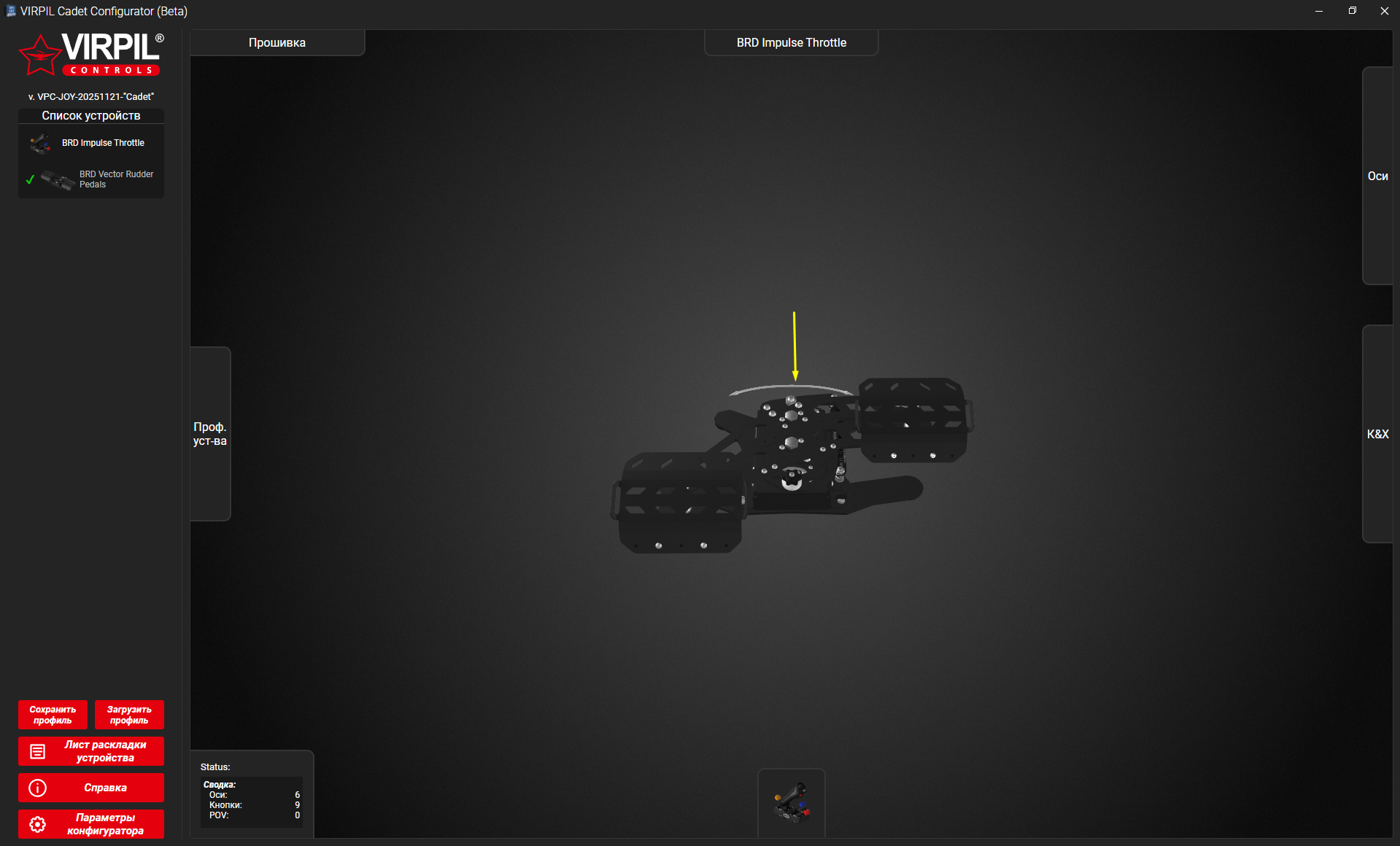
Task: Click the green checkmark beside Rudder Pedals
Action: [x=30, y=179]
